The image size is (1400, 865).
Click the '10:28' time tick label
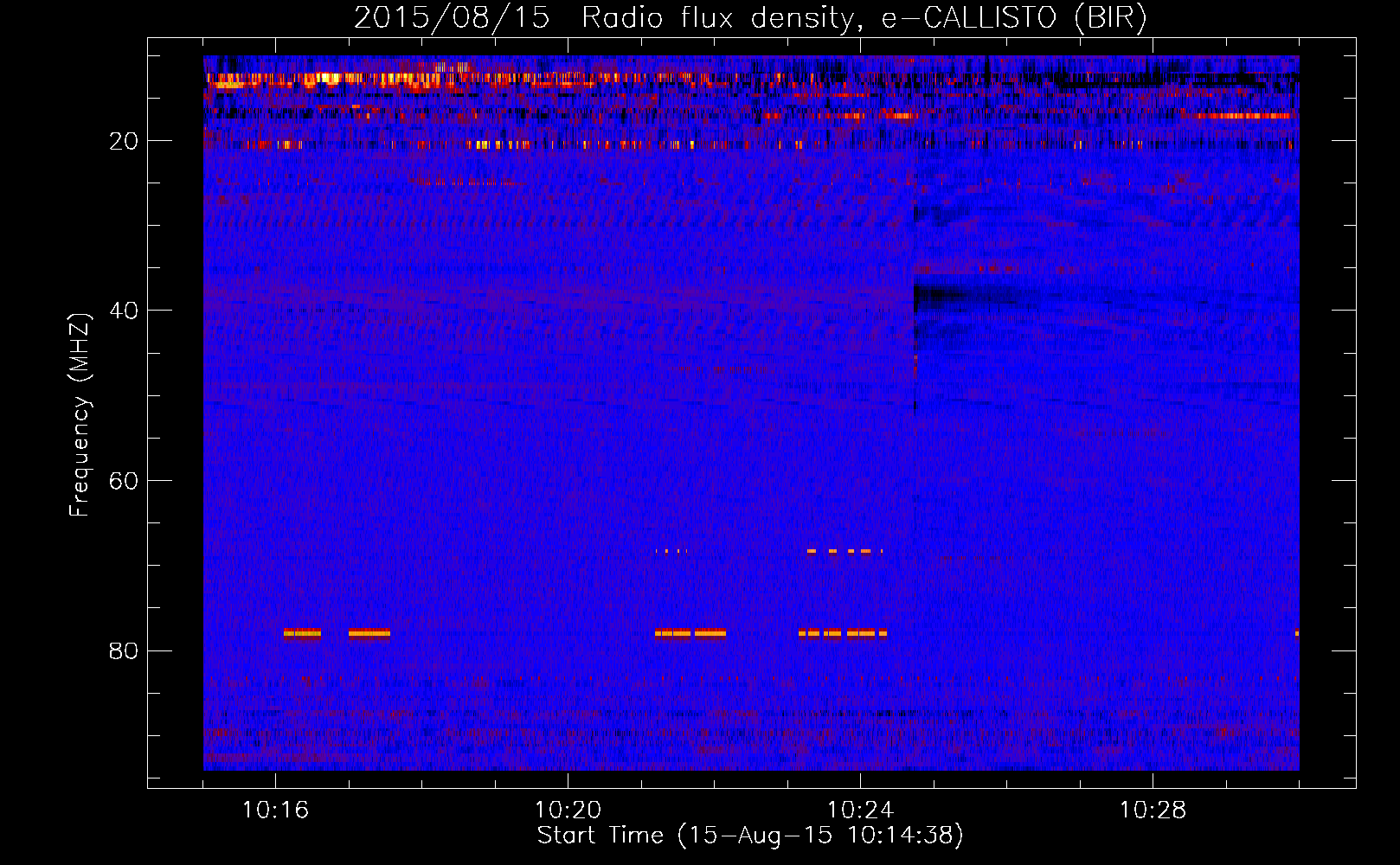point(1153,811)
